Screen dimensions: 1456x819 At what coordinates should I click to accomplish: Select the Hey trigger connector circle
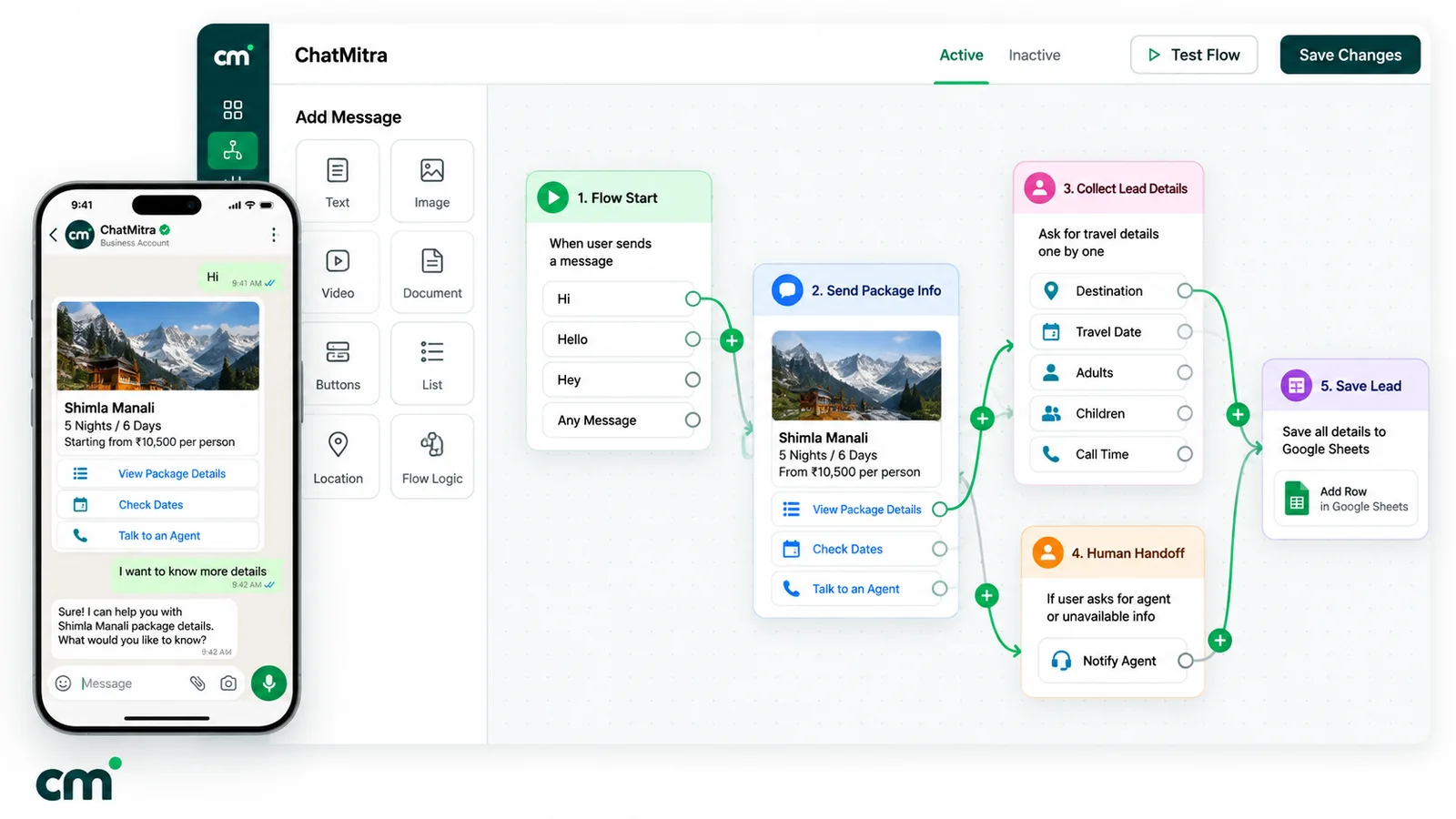point(693,379)
